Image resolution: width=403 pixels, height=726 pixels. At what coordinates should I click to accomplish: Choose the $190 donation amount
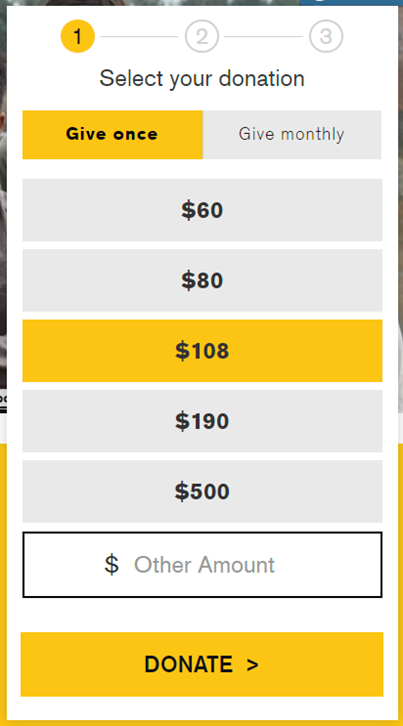pos(202,421)
